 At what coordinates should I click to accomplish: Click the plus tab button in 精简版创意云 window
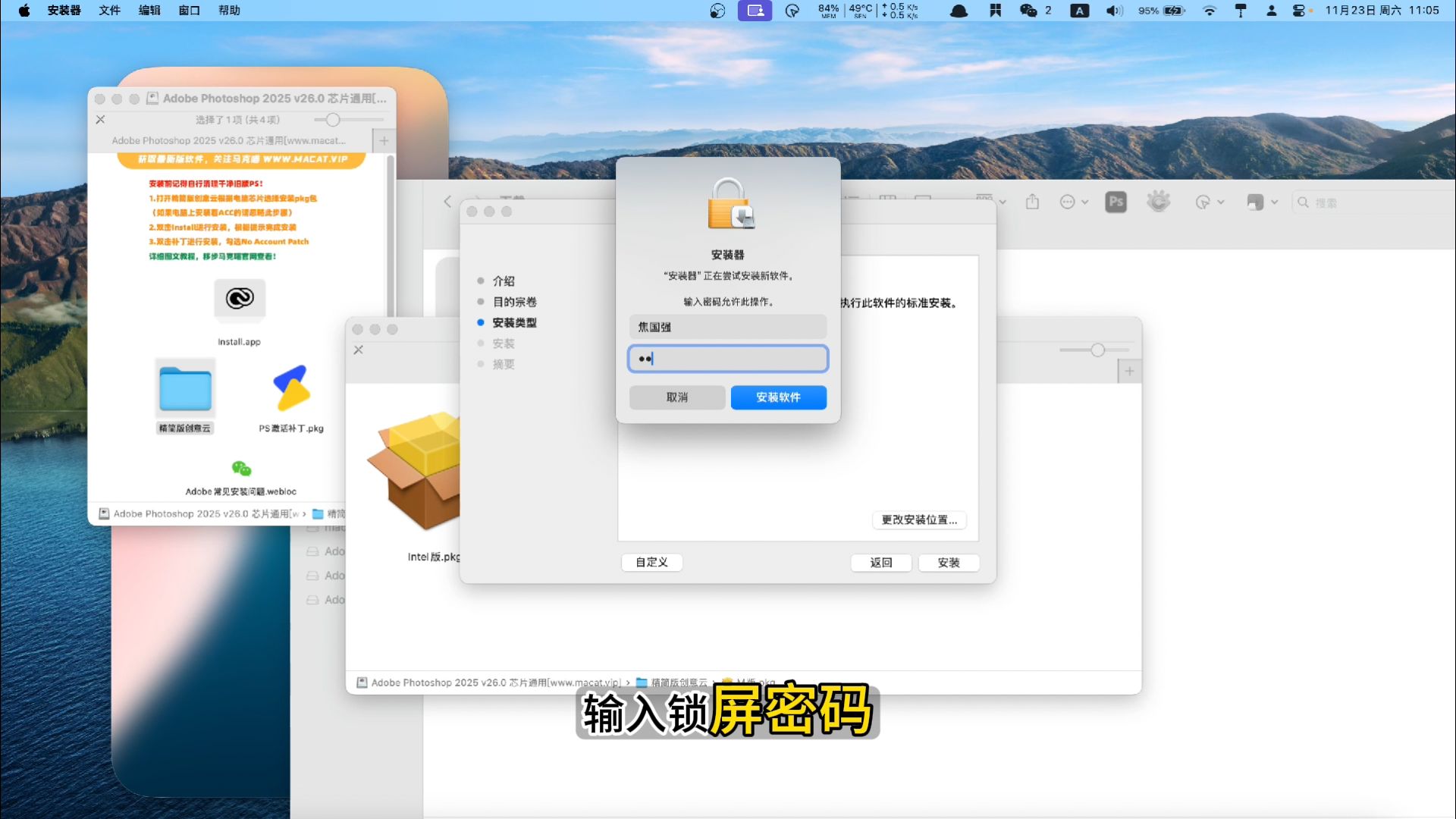(1129, 372)
